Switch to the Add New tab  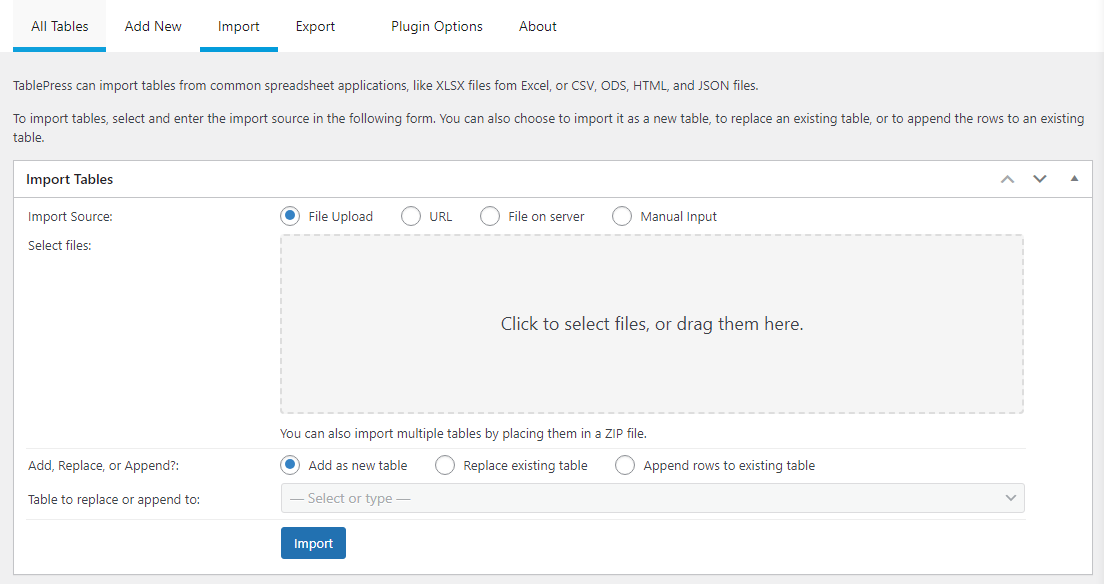coord(153,26)
